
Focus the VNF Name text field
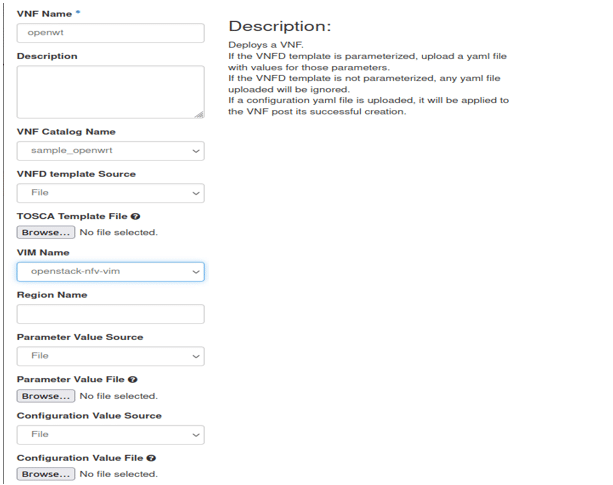(x=111, y=32)
